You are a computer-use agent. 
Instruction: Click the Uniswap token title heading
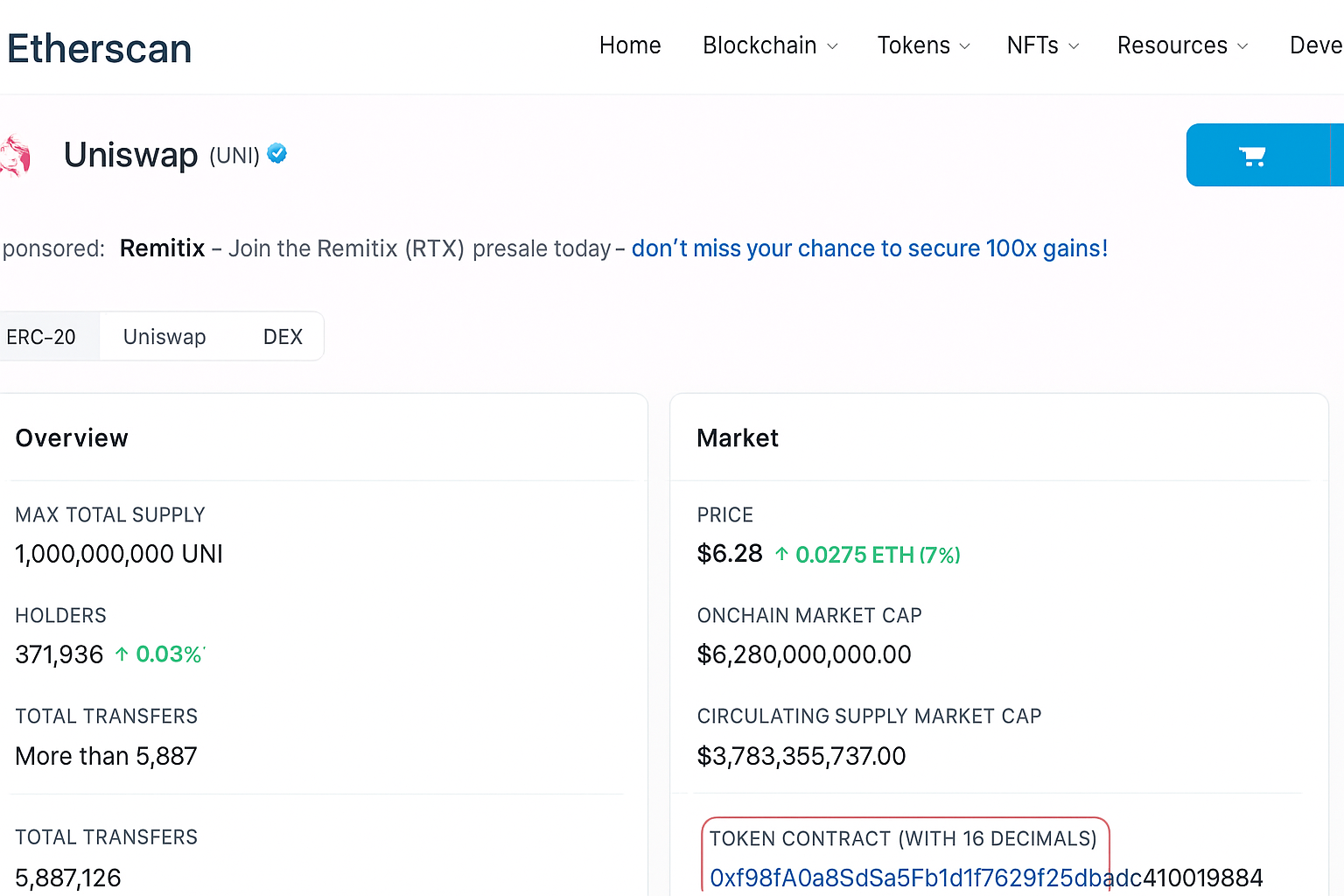pyautogui.click(x=131, y=155)
